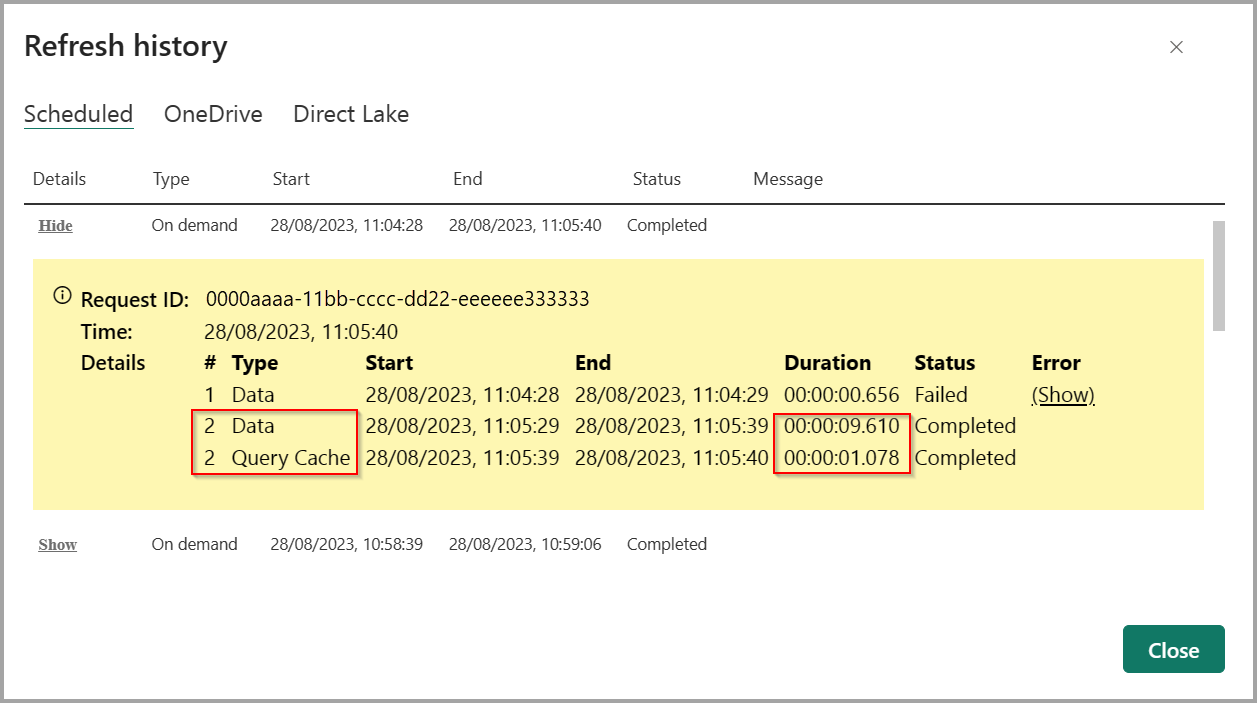The width and height of the screenshot is (1257, 703).
Task: Dismiss the dialog via the X icon
Action: (x=1176, y=47)
